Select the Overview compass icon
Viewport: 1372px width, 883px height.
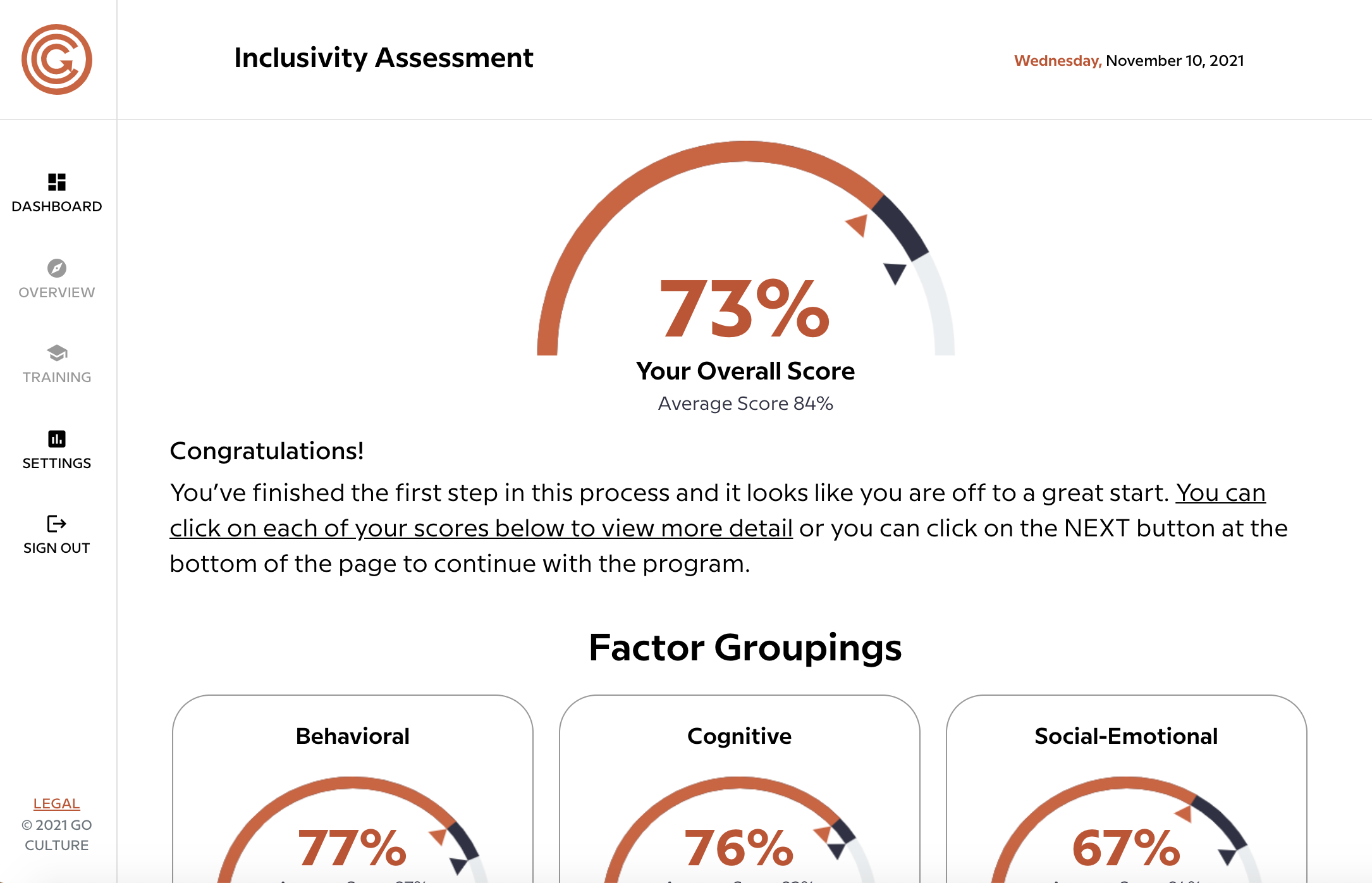tap(57, 268)
